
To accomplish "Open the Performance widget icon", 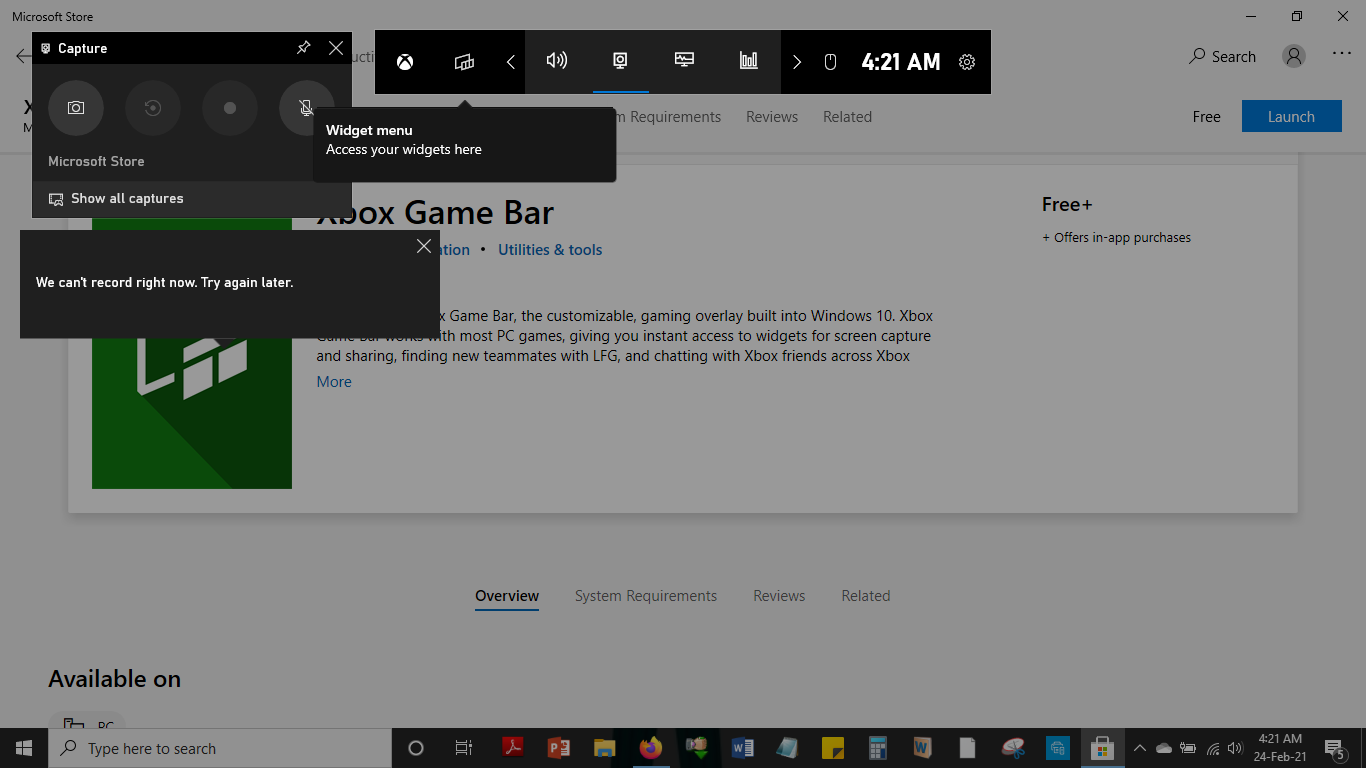I will [x=684, y=61].
